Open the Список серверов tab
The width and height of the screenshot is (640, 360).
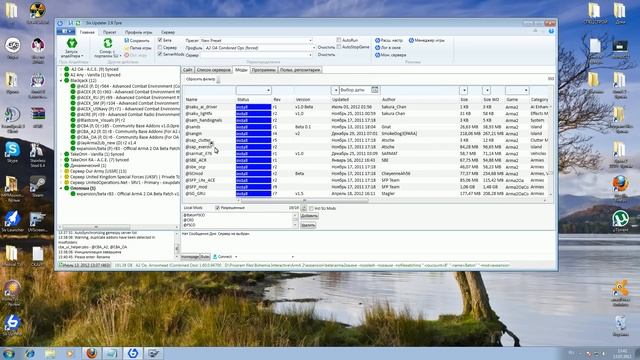tap(213, 70)
